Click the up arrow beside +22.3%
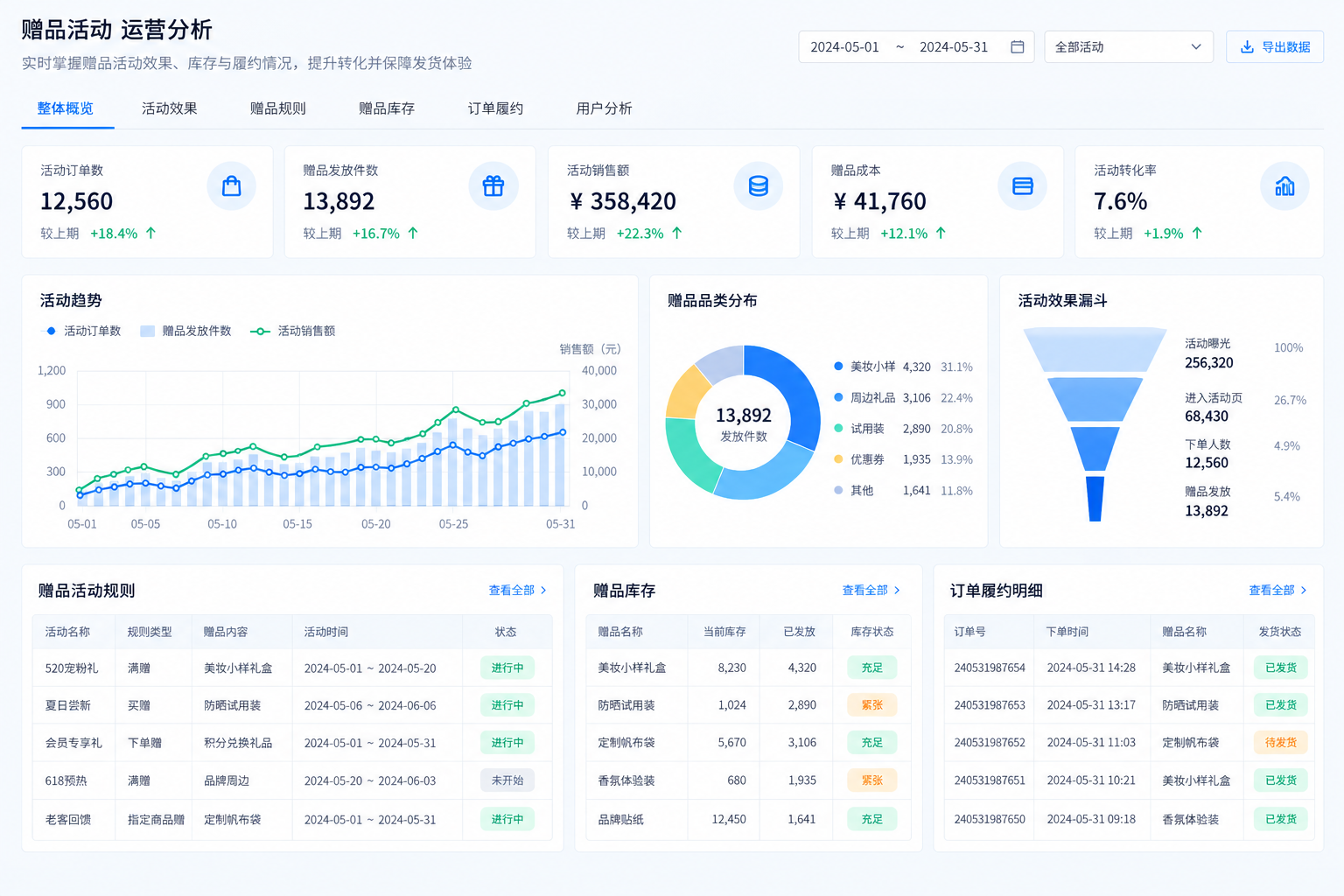 pyautogui.click(x=676, y=233)
